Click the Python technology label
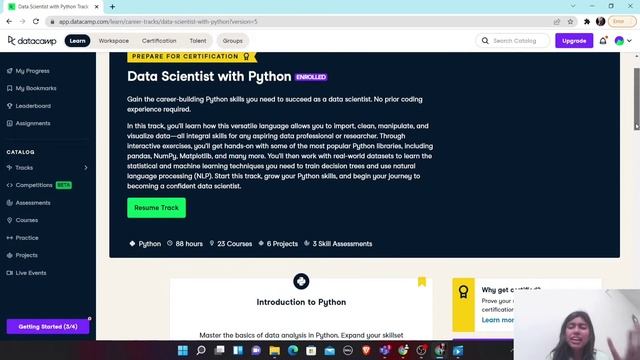 (x=145, y=244)
